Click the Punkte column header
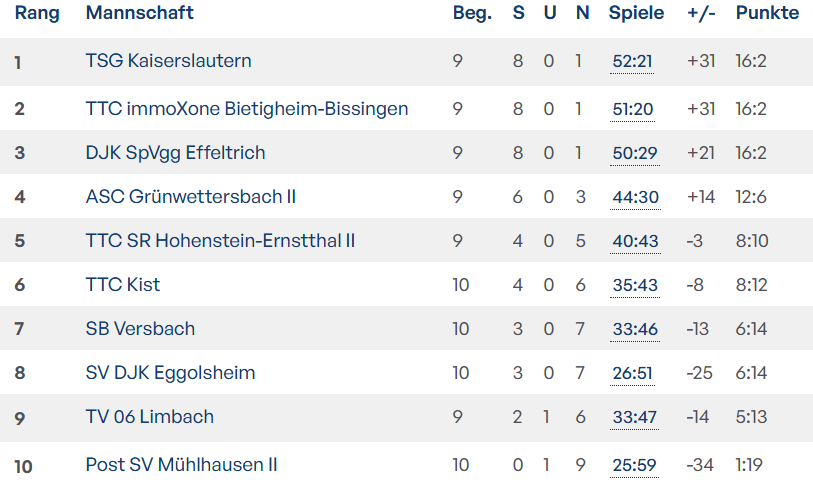Image resolution: width=813 pixels, height=489 pixels. pos(767,13)
